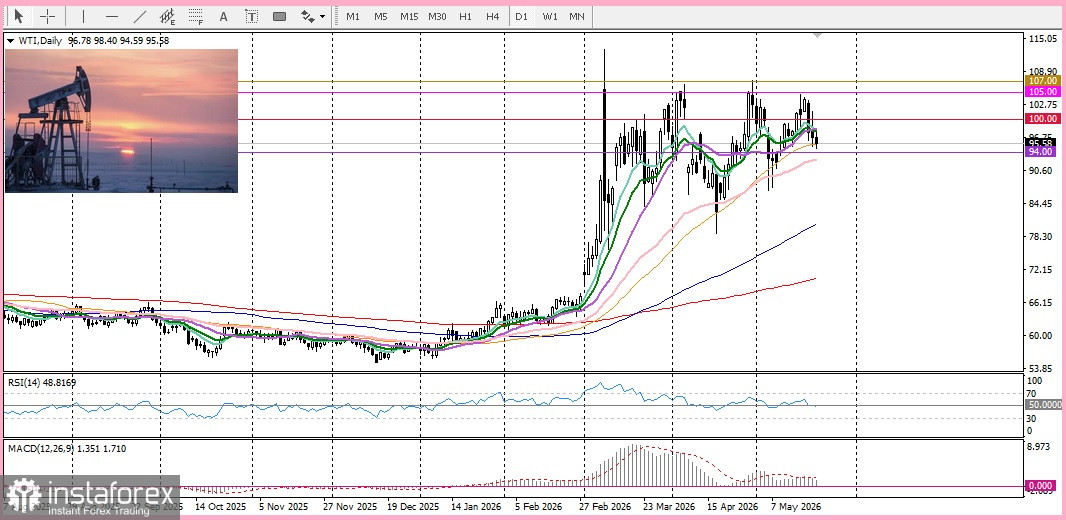Click the MACD scale value 8.973
The width and height of the screenshot is (1066, 520).
click(x=1041, y=447)
